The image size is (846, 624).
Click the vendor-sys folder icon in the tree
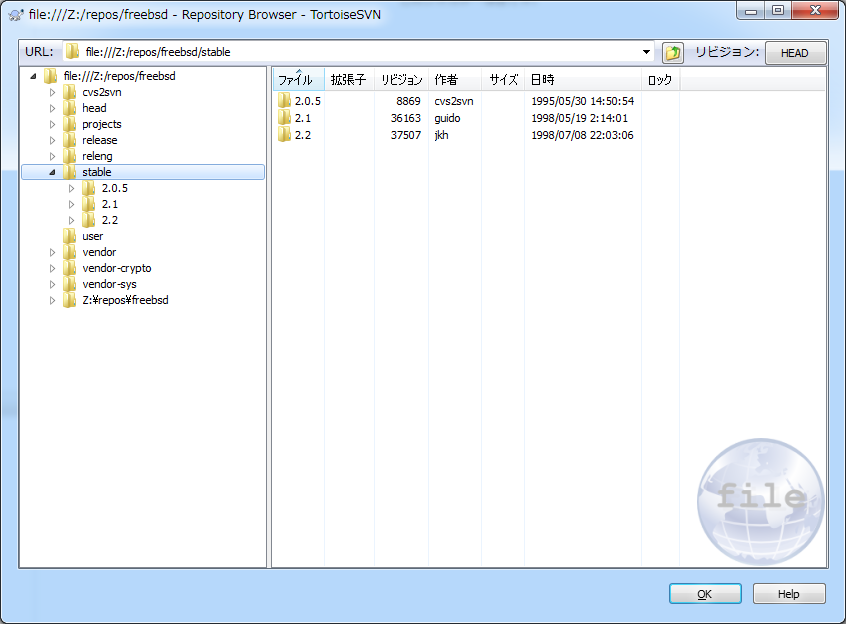coord(70,284)
